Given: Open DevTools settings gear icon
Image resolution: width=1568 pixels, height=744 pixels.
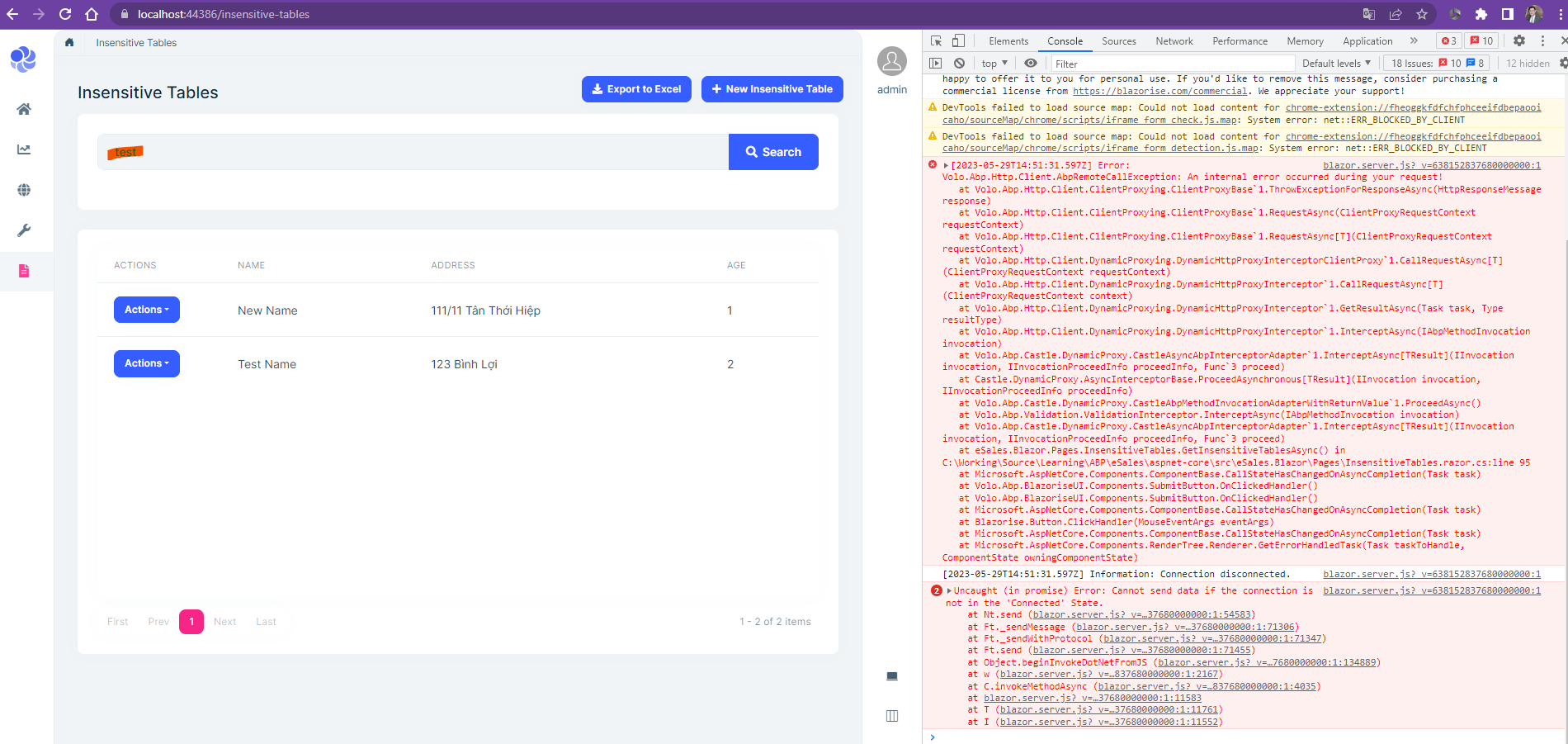Looking at the screenshot, I should 1518,40.
